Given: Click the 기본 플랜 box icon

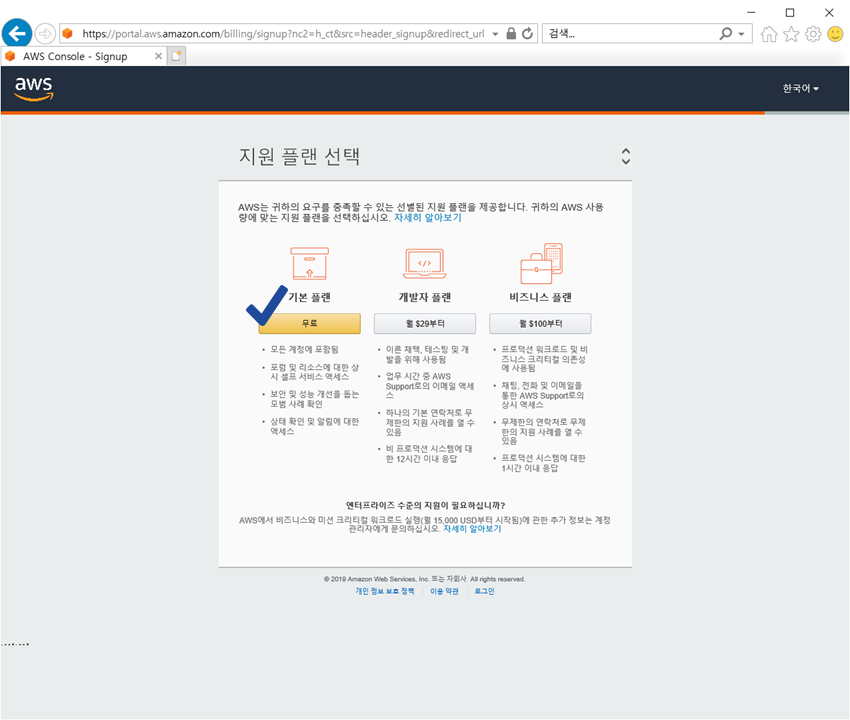Looking at the screenshot, I should click(x=310, y=263).
